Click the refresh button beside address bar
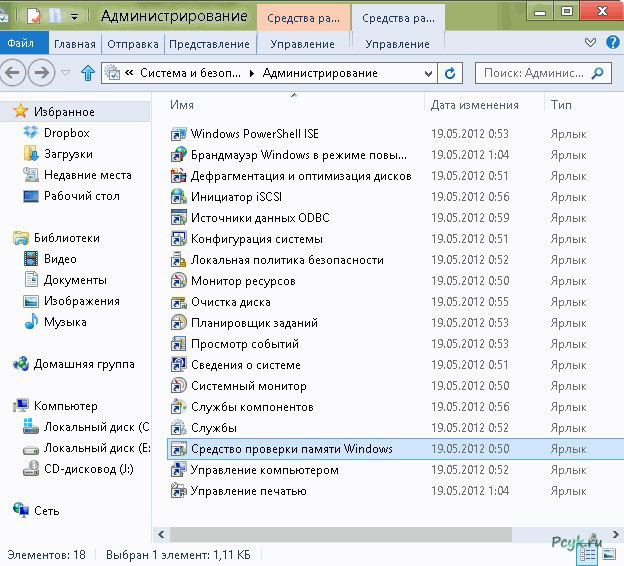 tap(450, 73)
